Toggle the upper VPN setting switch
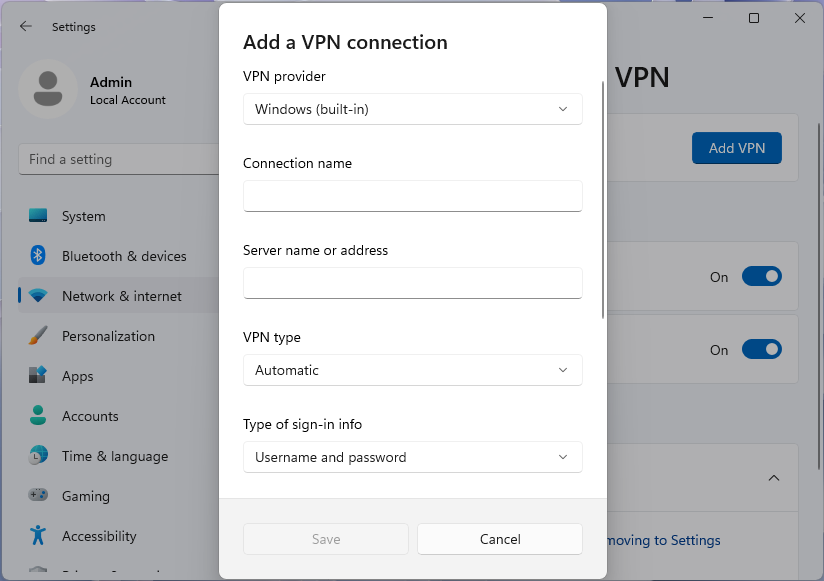The image size is (824, 581). (x=761, y=276)
